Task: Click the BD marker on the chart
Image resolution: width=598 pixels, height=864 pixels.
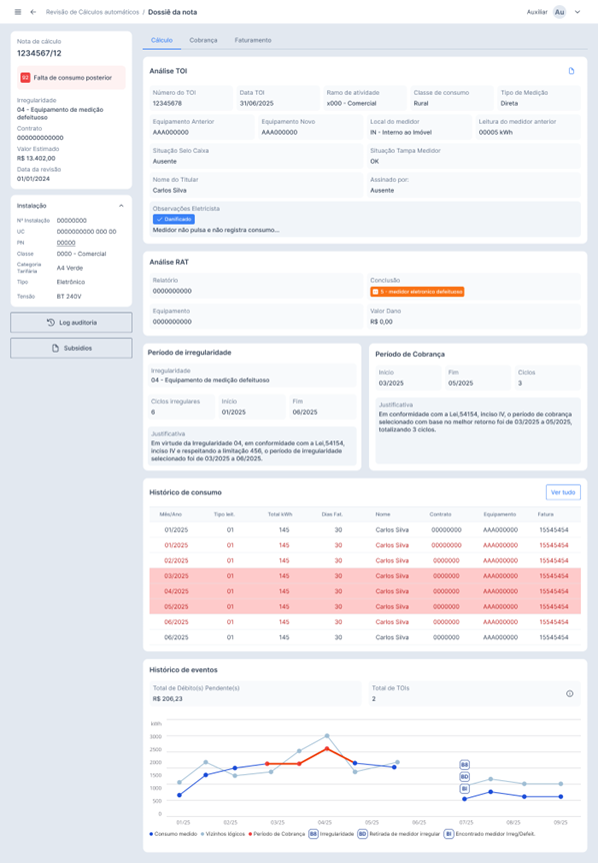Action: pyautogui.click(x=465, y=777)
